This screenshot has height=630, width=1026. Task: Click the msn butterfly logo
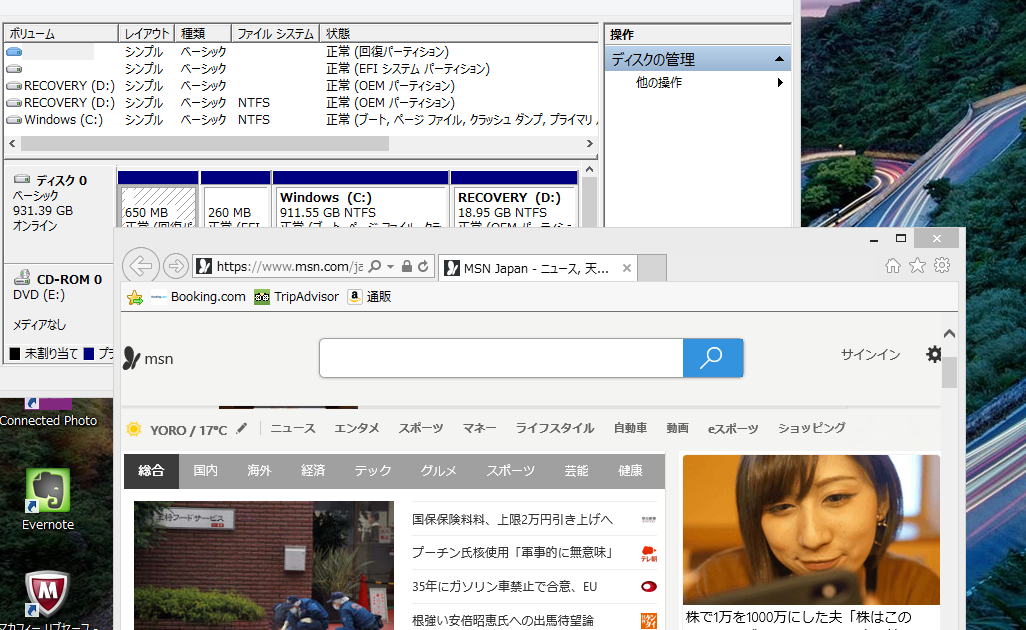[132, 358]
